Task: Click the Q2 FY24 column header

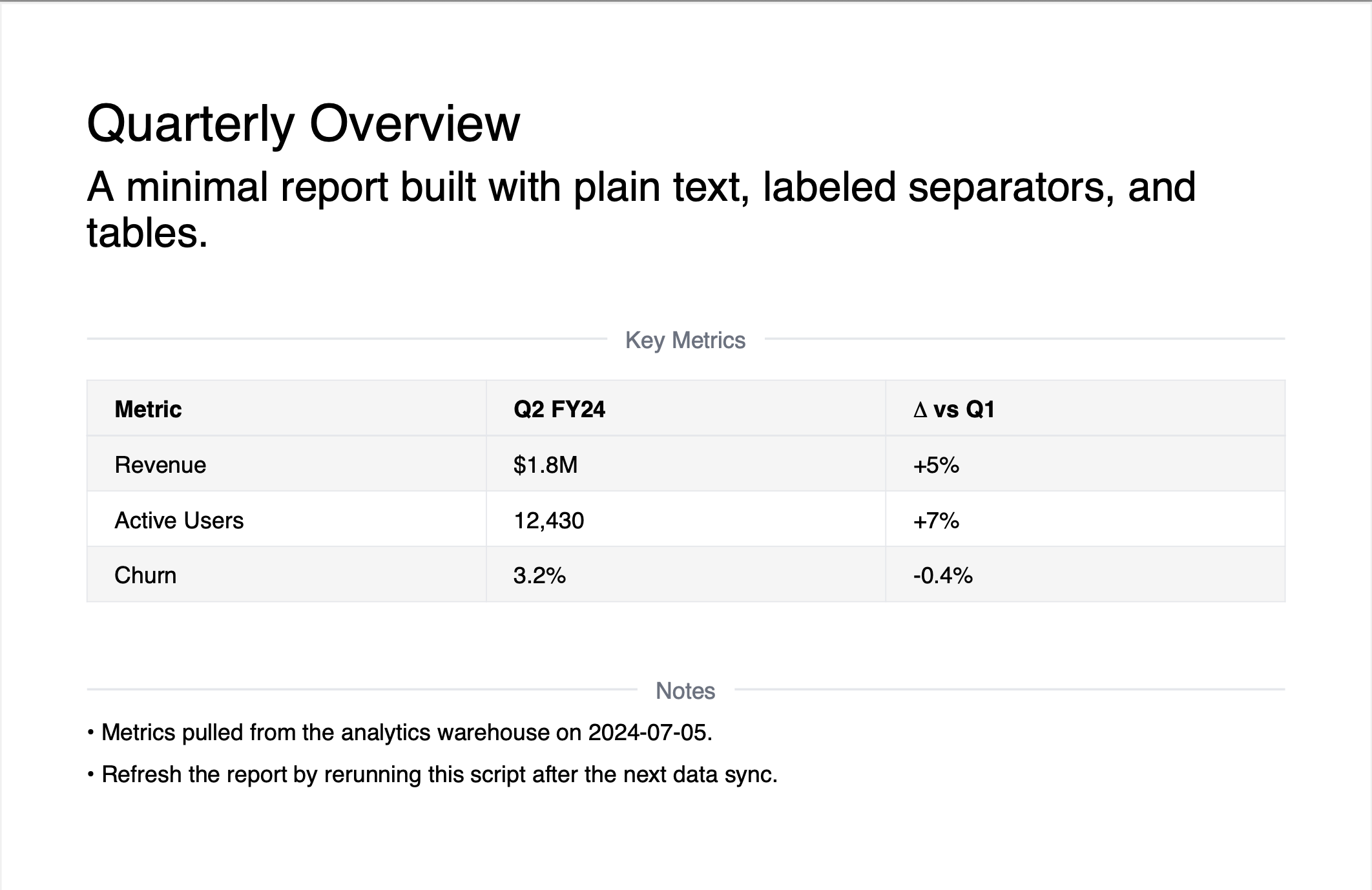Action: [559, 409]
